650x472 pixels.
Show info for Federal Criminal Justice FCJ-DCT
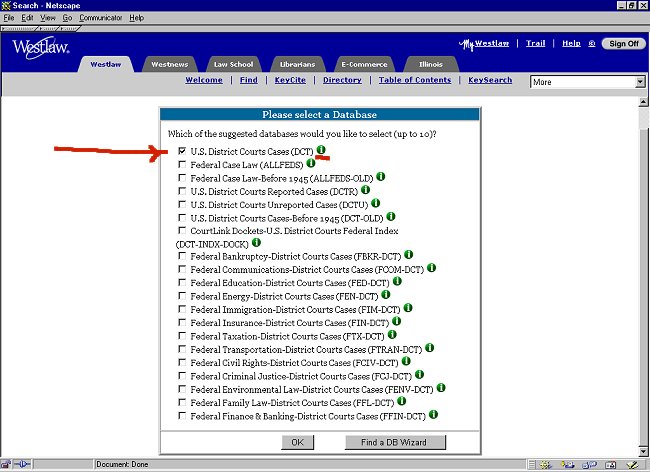point(420,374)
